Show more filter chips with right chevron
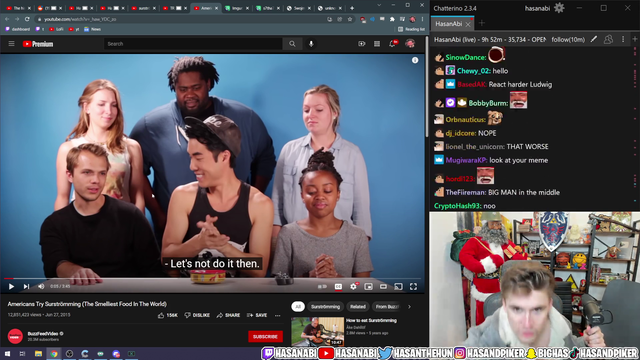Image resolution: width=640 pixels, height=360 pixels. 409,307
